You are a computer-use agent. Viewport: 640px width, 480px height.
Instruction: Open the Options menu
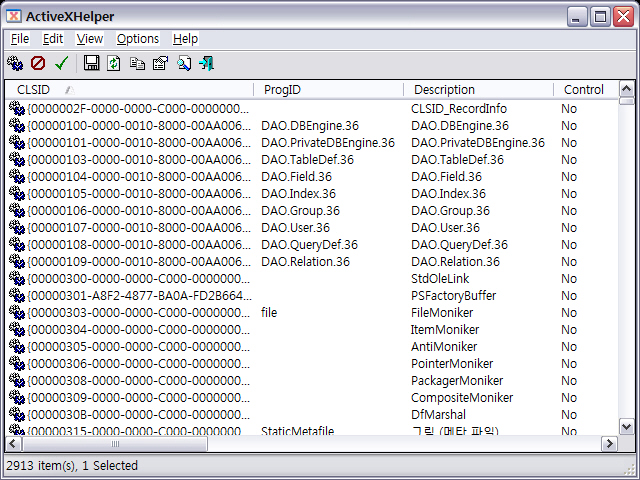click(x=138, y=39)
